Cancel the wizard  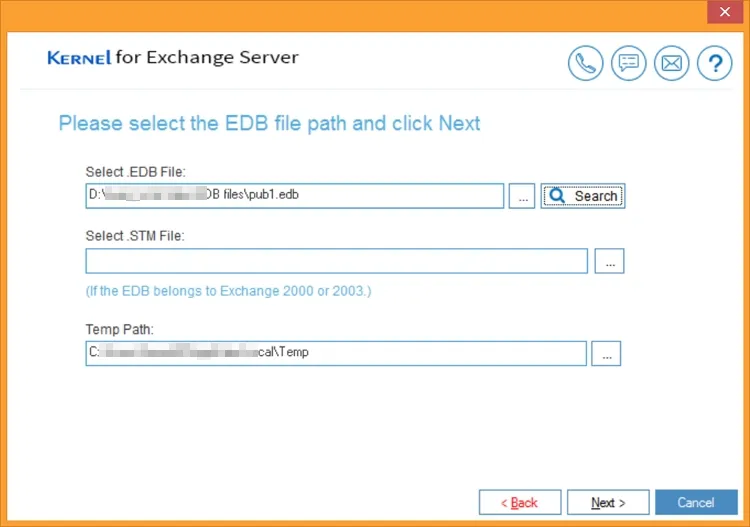point(696,502)
